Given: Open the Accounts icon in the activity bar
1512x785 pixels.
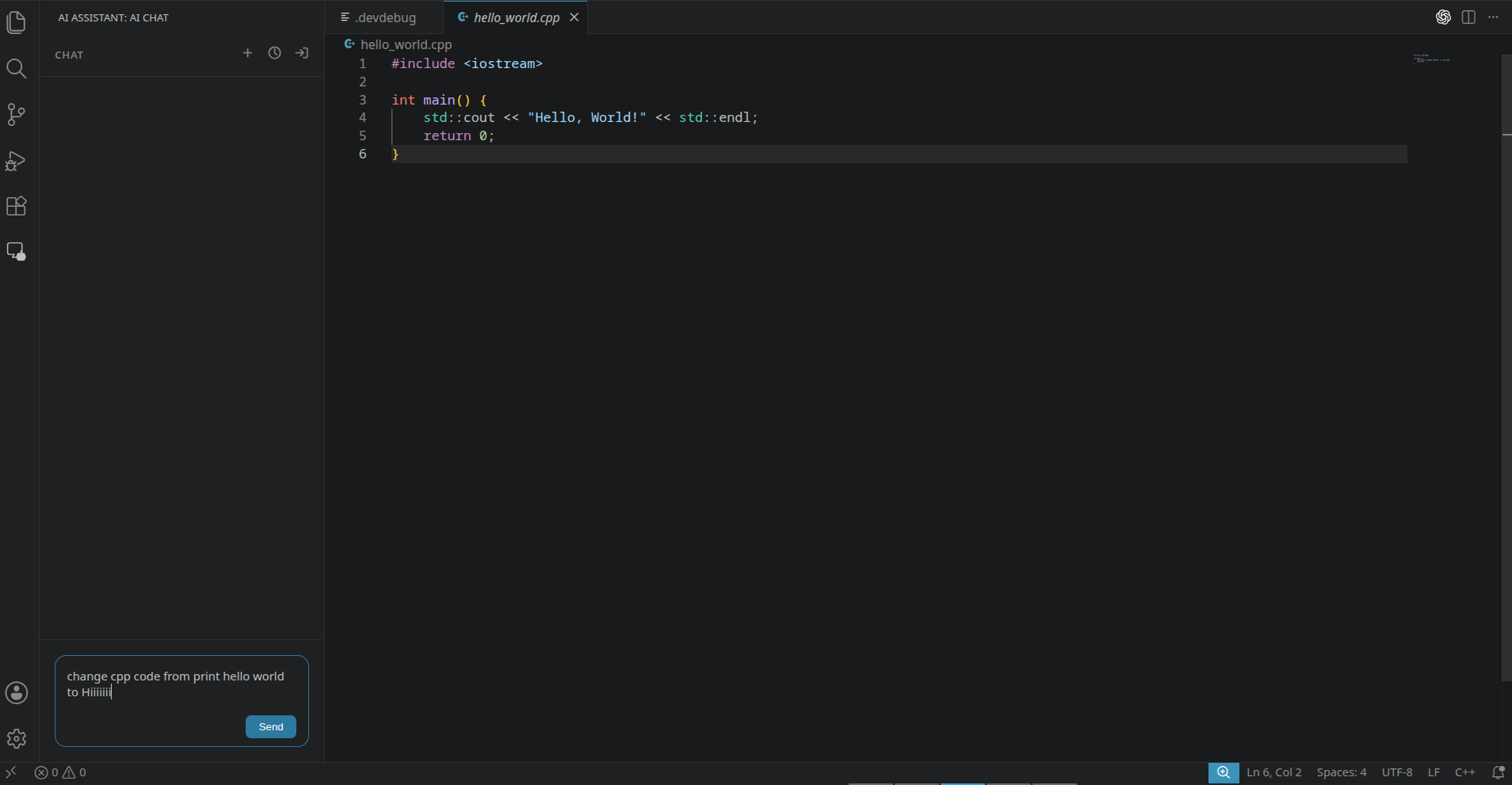Looking at the screenshot, I should click(17, 693).
